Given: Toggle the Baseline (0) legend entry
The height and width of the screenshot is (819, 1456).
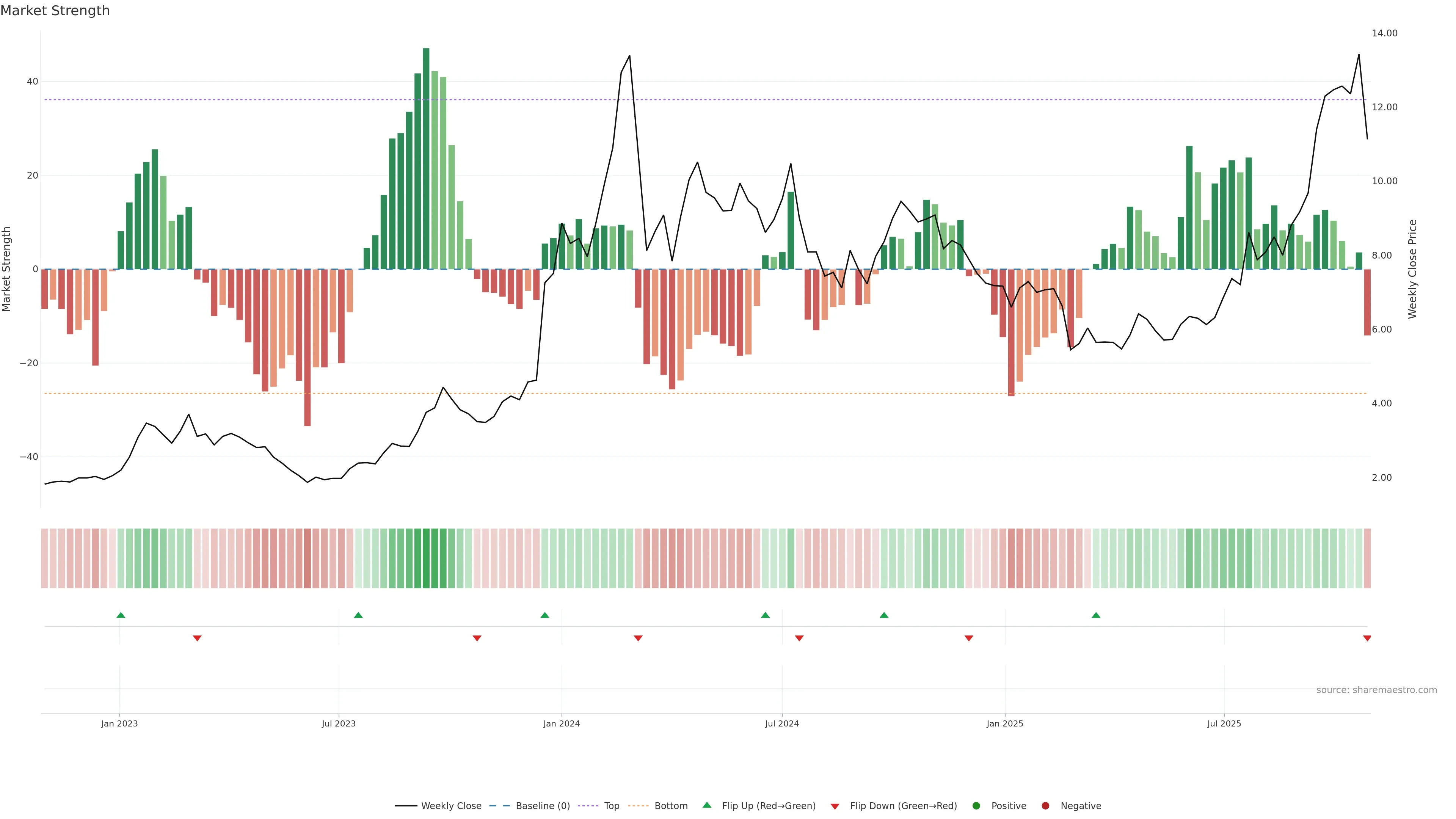Looking at the screenshot, I should coord(542,806).
